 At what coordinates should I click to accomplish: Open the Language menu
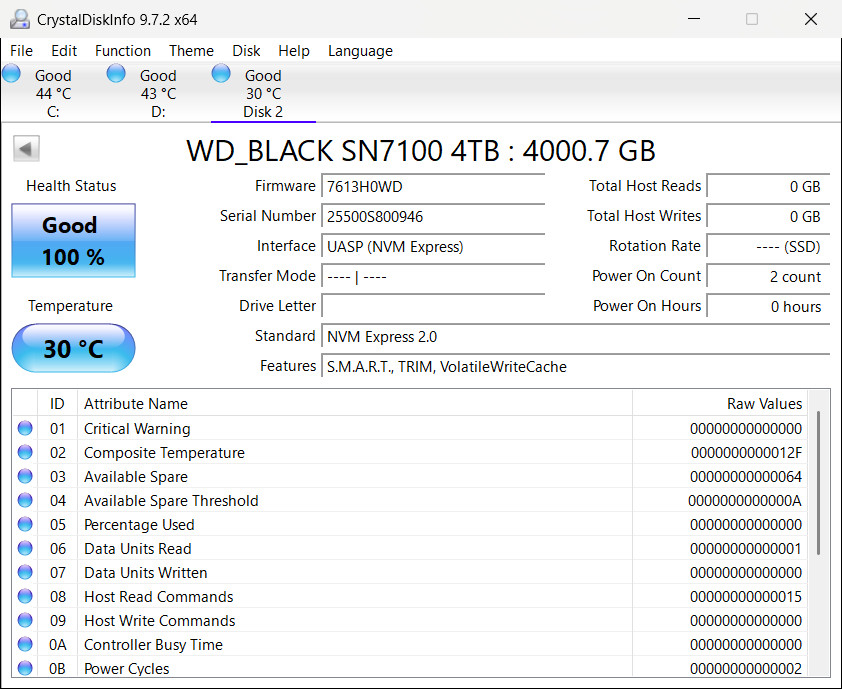[x=360, y=51]
